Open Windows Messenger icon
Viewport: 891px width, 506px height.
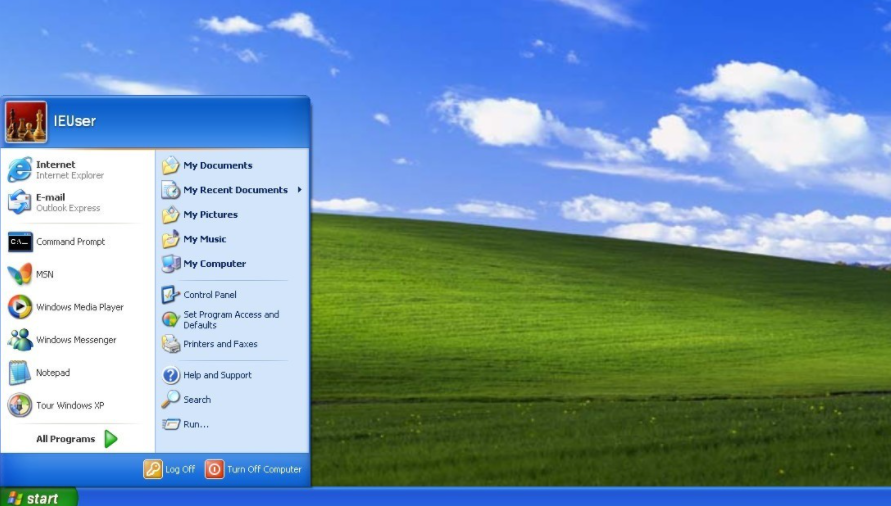pos(20,340)
